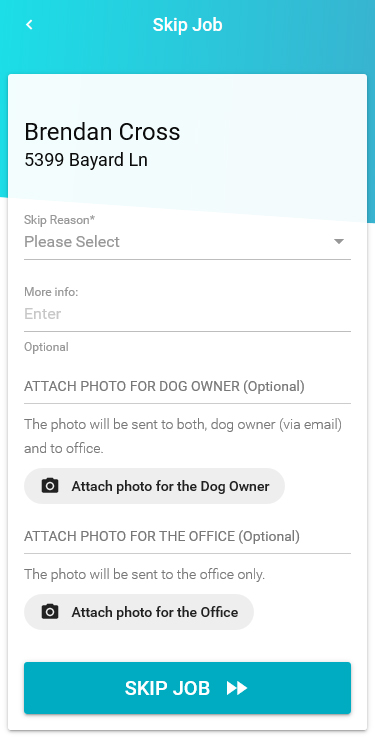Viewport: 375px width, 750px height.
Task: Click the camera icon for Dog Owner photo
Action: point(50,486)
